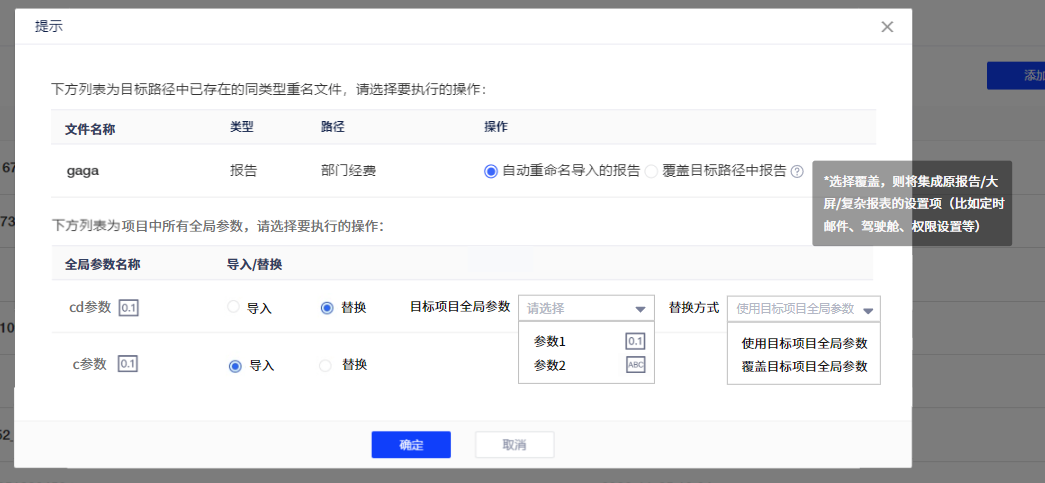Select 参数2 from the dropdown list
The height and width of the screenshot is (483, 1045).
[x=550, y=365]
